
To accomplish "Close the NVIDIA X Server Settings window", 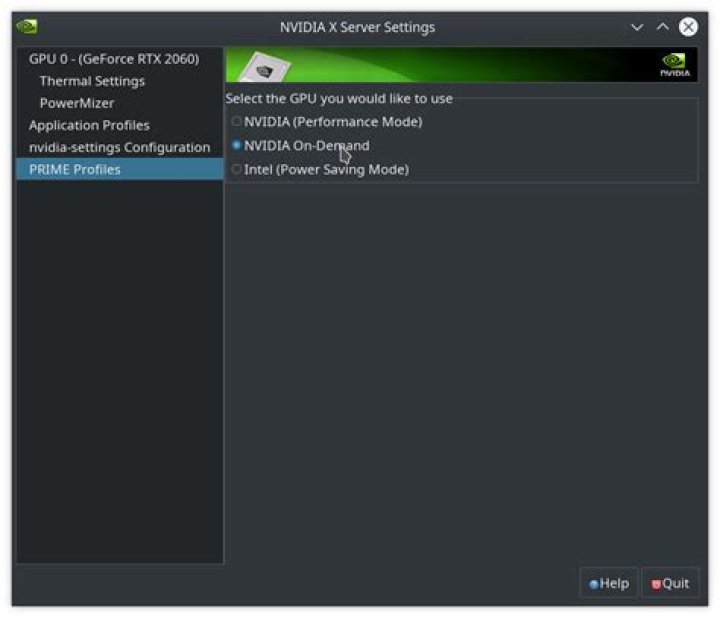I will (x=688, y=27).
